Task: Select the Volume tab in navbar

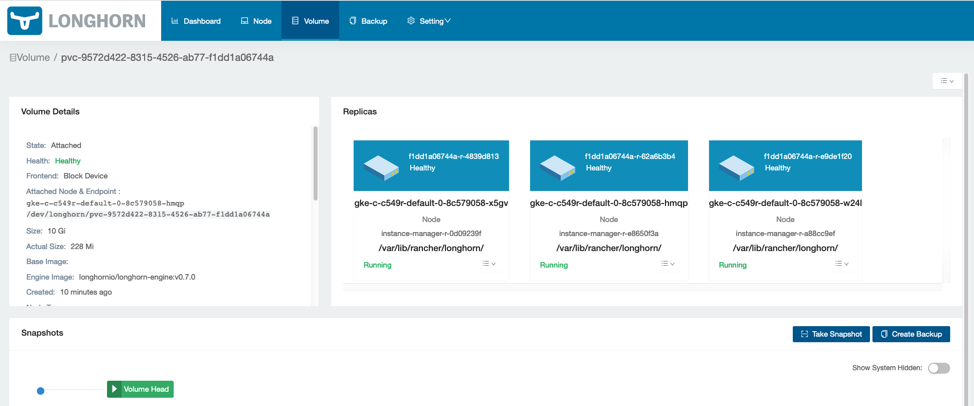Action: point(310,21)
